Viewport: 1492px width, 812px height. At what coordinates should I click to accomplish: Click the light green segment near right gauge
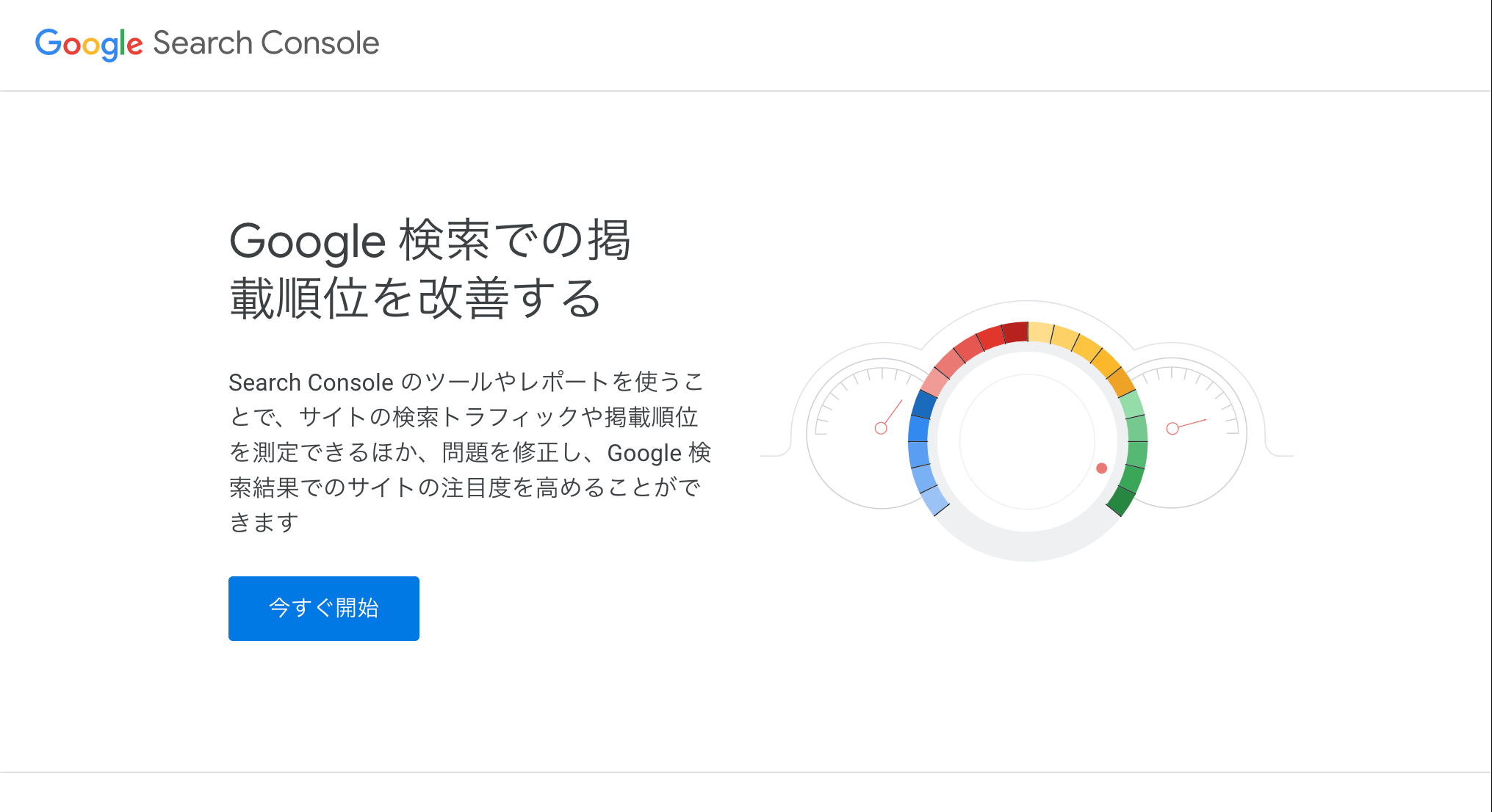[x=1132, y=405]
